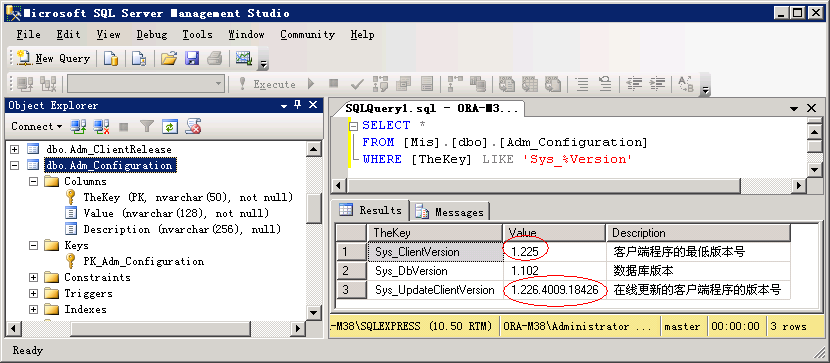The height and width of the screenshot is (363, 830).
Task: Collapse the dbo.Adm_Configuration table node
Action: point(14,166)
